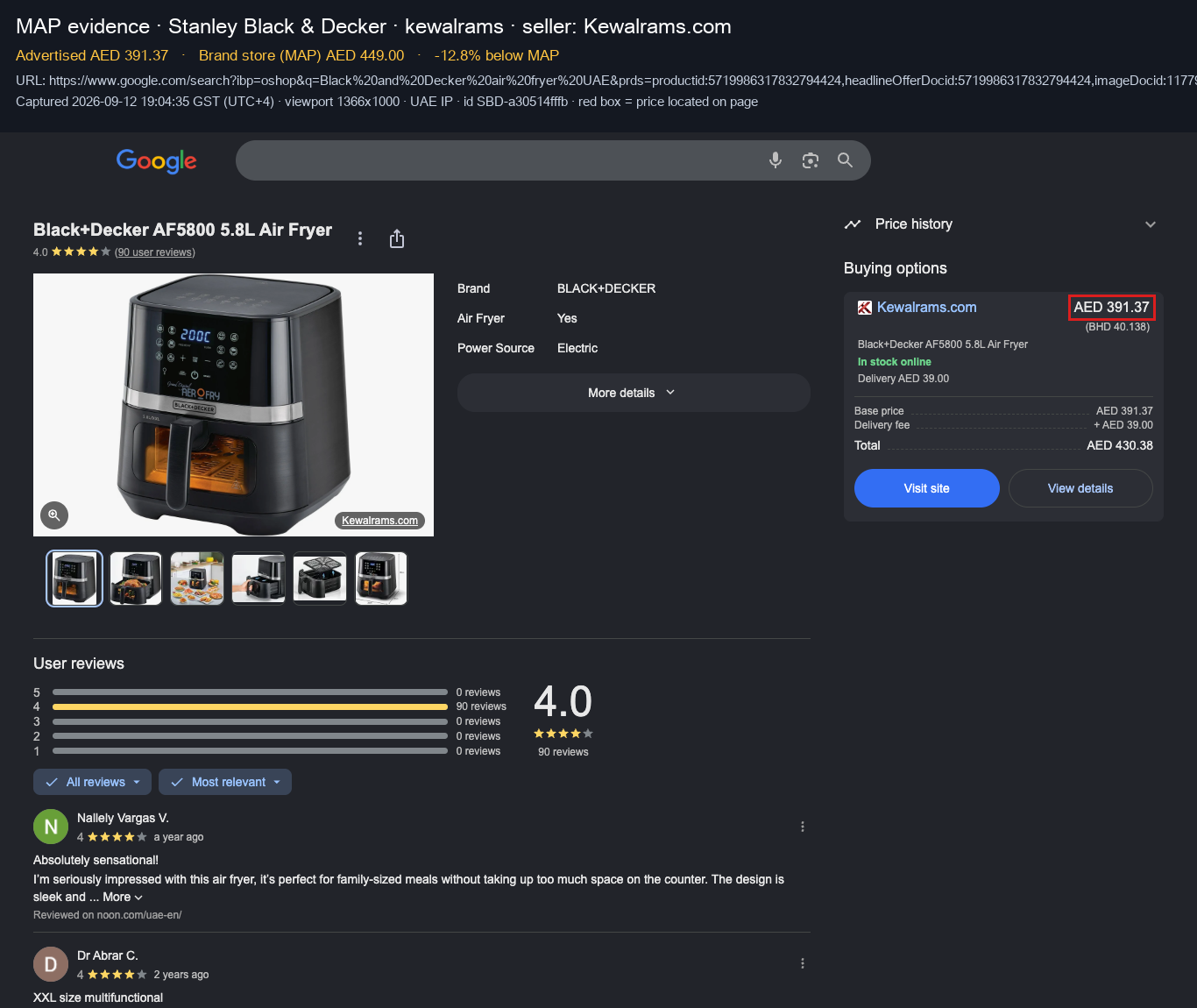Click the Delivery AED 39.00 line
Viewport: 1197px width, 1008px height.
pyautogui.click(x=903, y=379)
